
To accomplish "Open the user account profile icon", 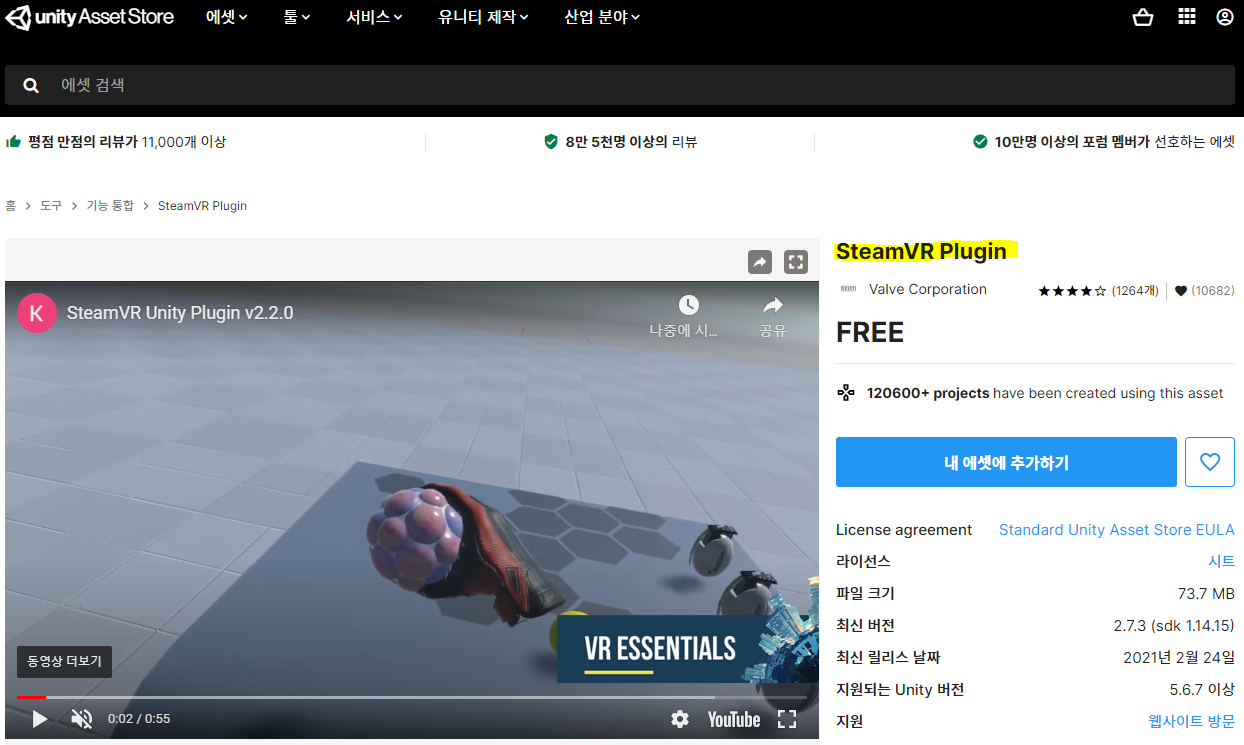I will [1225, 17].
